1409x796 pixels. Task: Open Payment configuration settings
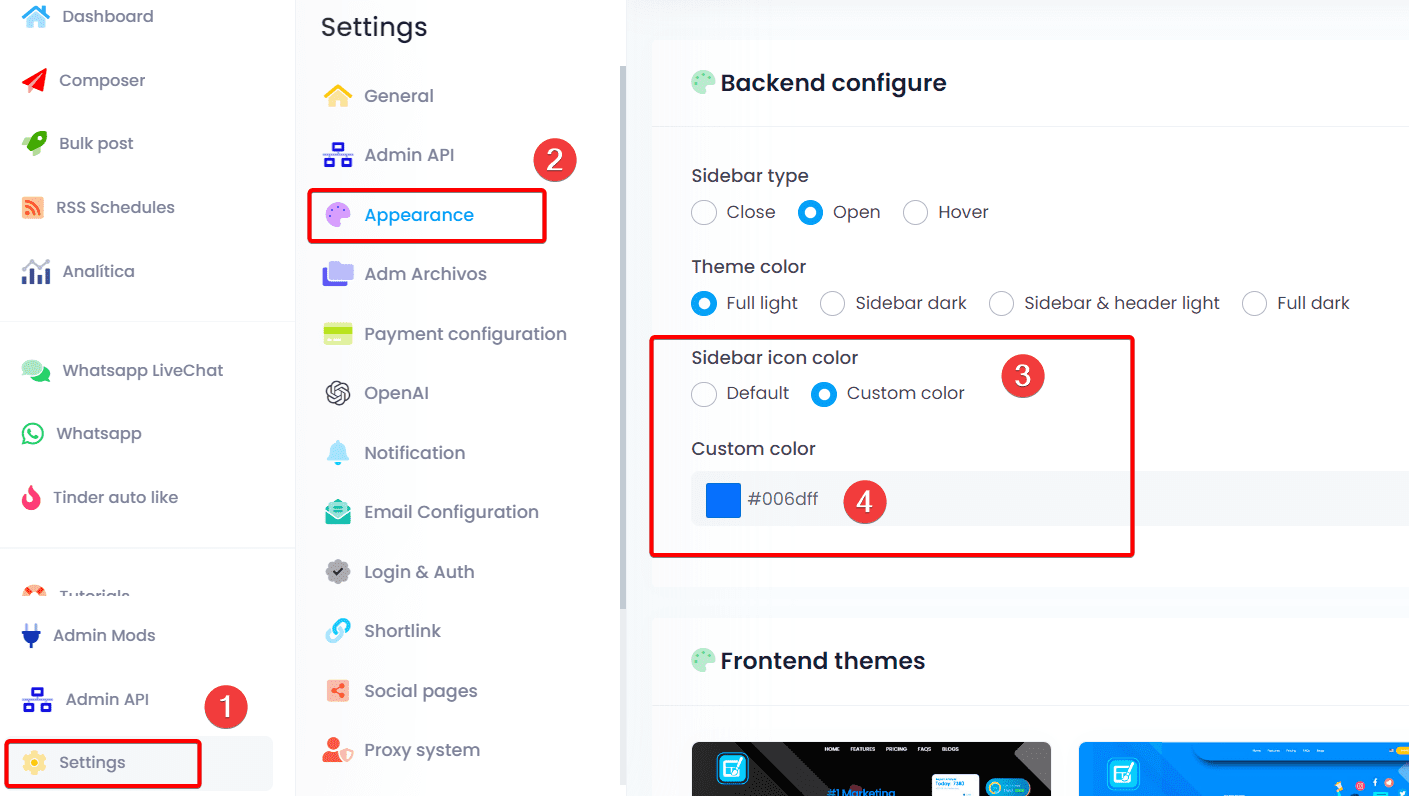pos(465,334)
